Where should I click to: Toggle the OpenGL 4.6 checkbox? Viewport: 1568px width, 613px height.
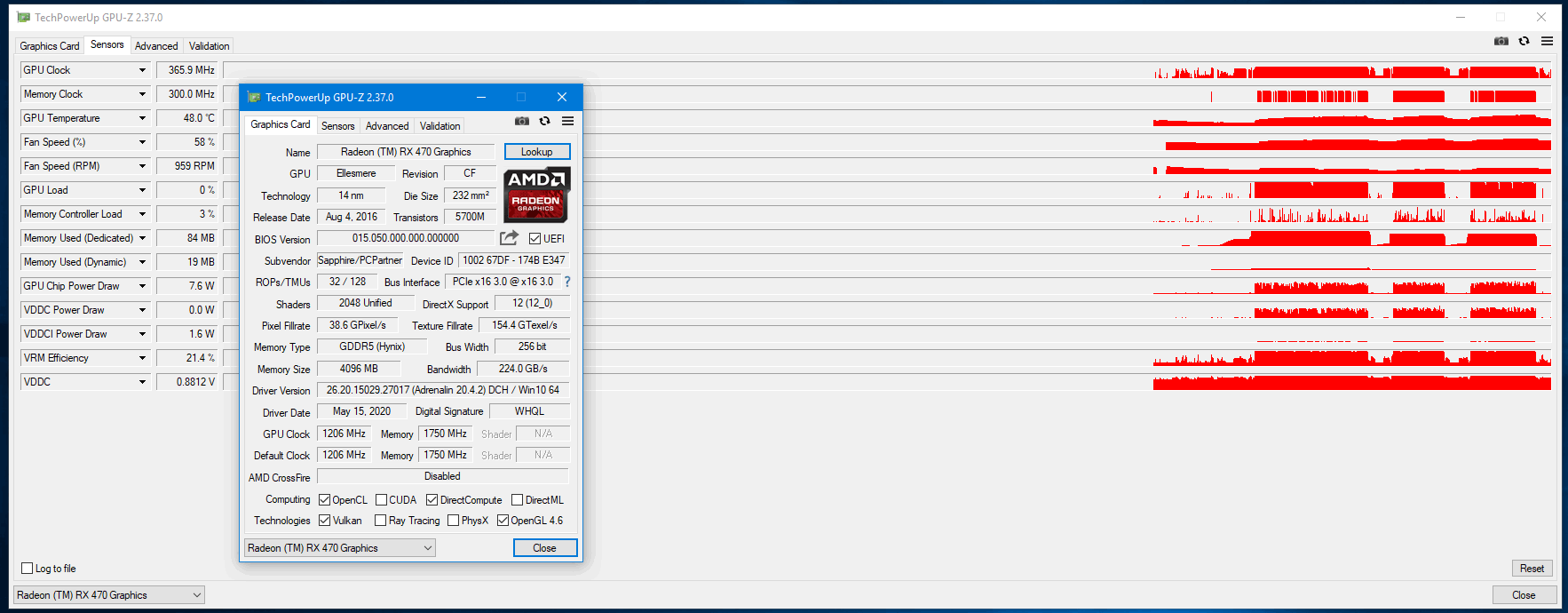tap(503, 521)
